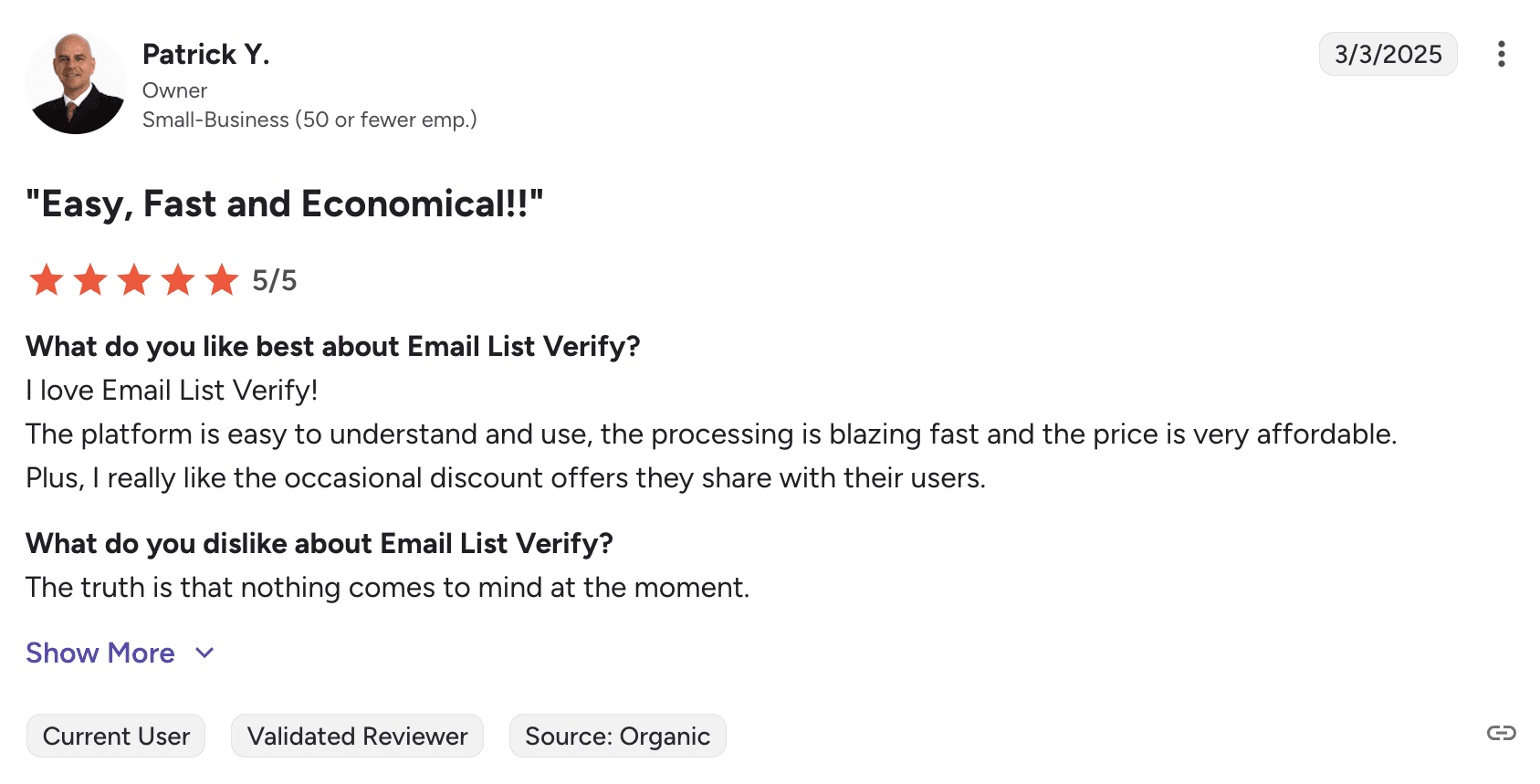Click the third rating star
Image resolution: width=1540 pixels, height=784 pixels.
[x=133, y=280]
